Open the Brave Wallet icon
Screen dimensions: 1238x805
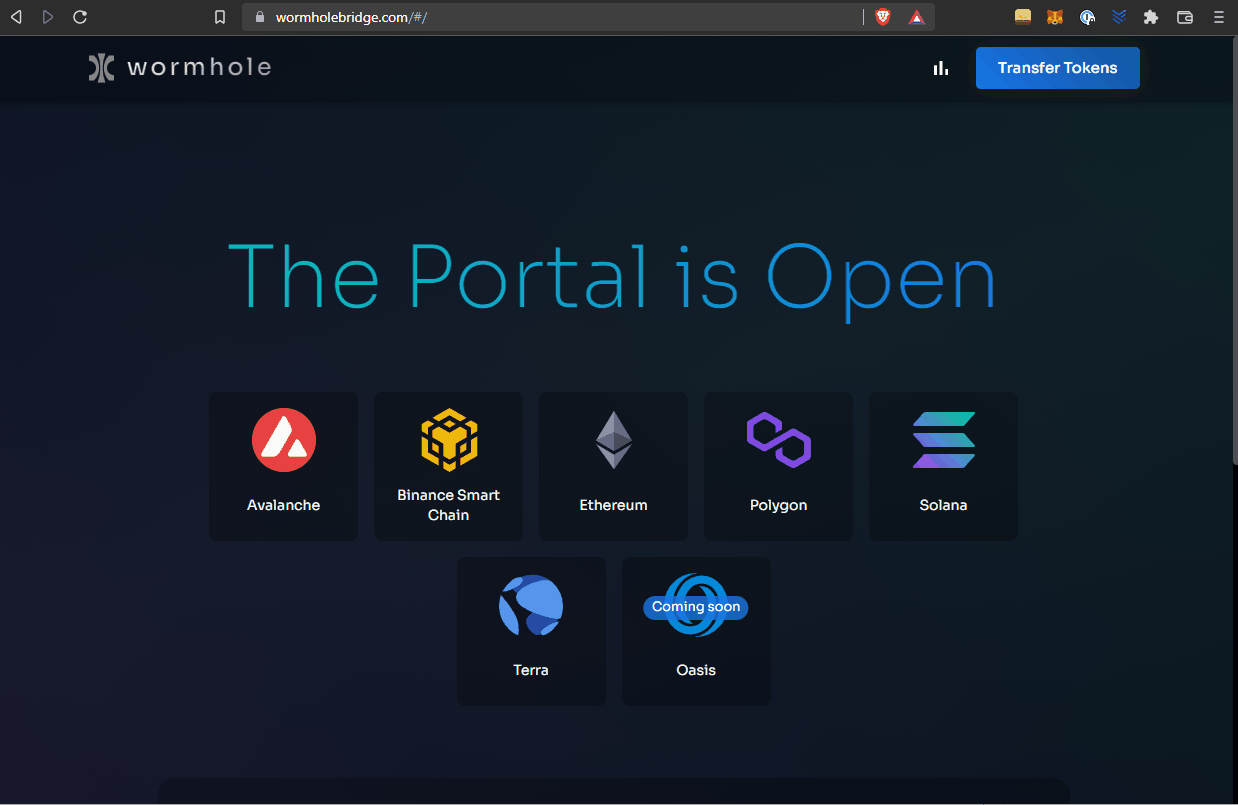point(1185,17)
